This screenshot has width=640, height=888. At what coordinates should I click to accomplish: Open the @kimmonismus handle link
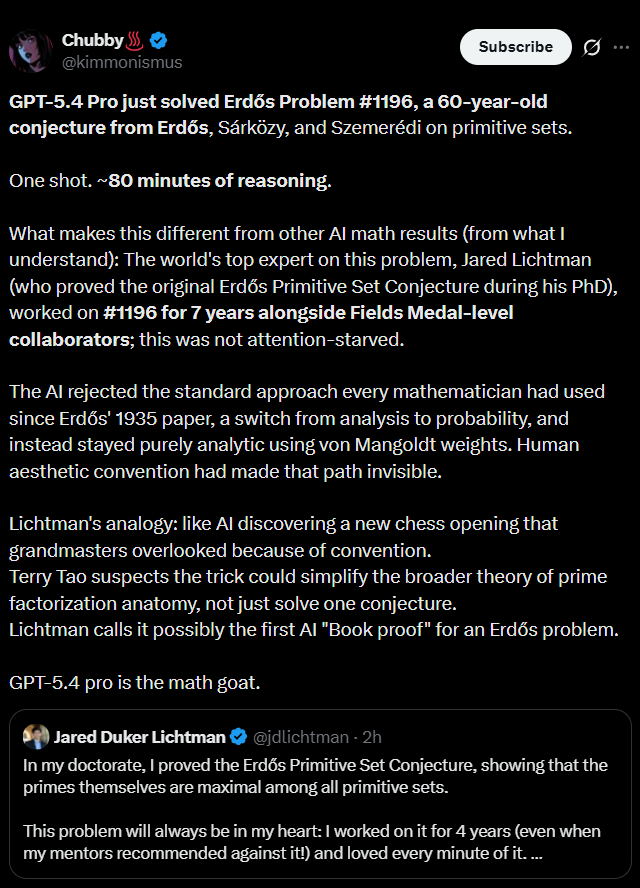click(x=122, y=62)
